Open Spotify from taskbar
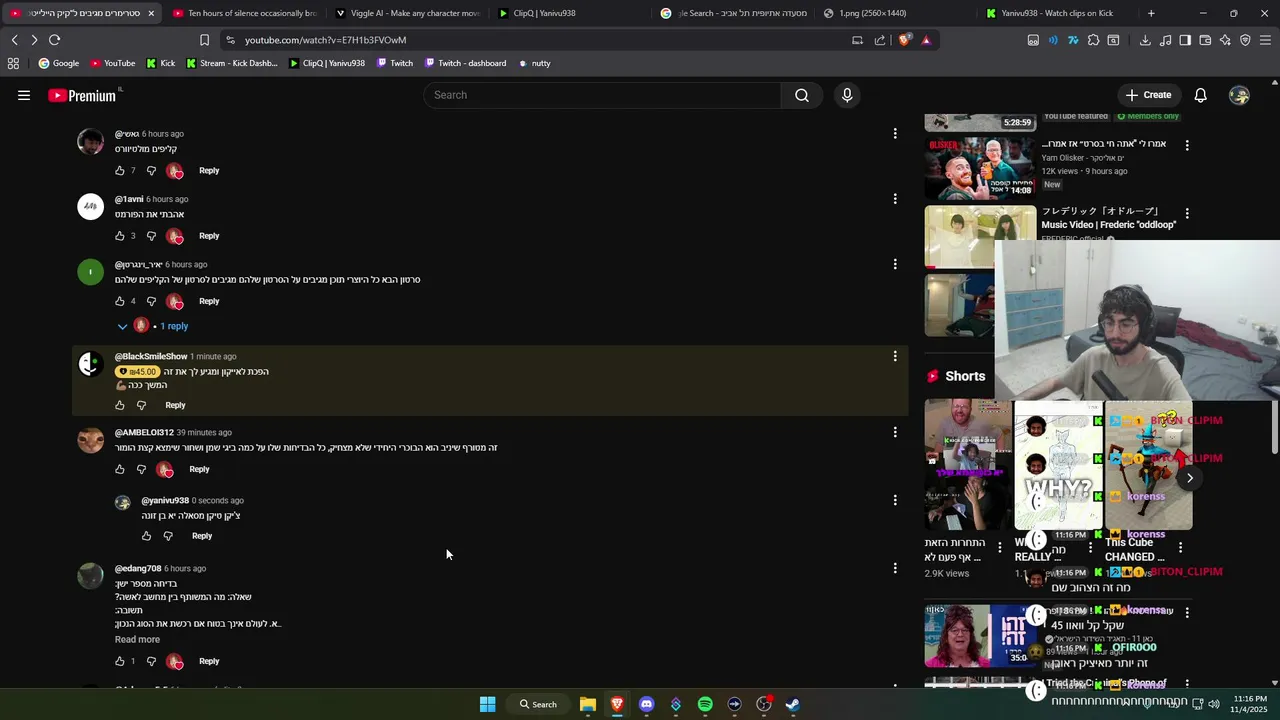This screenshot has height=720, width=1280. 705,704
